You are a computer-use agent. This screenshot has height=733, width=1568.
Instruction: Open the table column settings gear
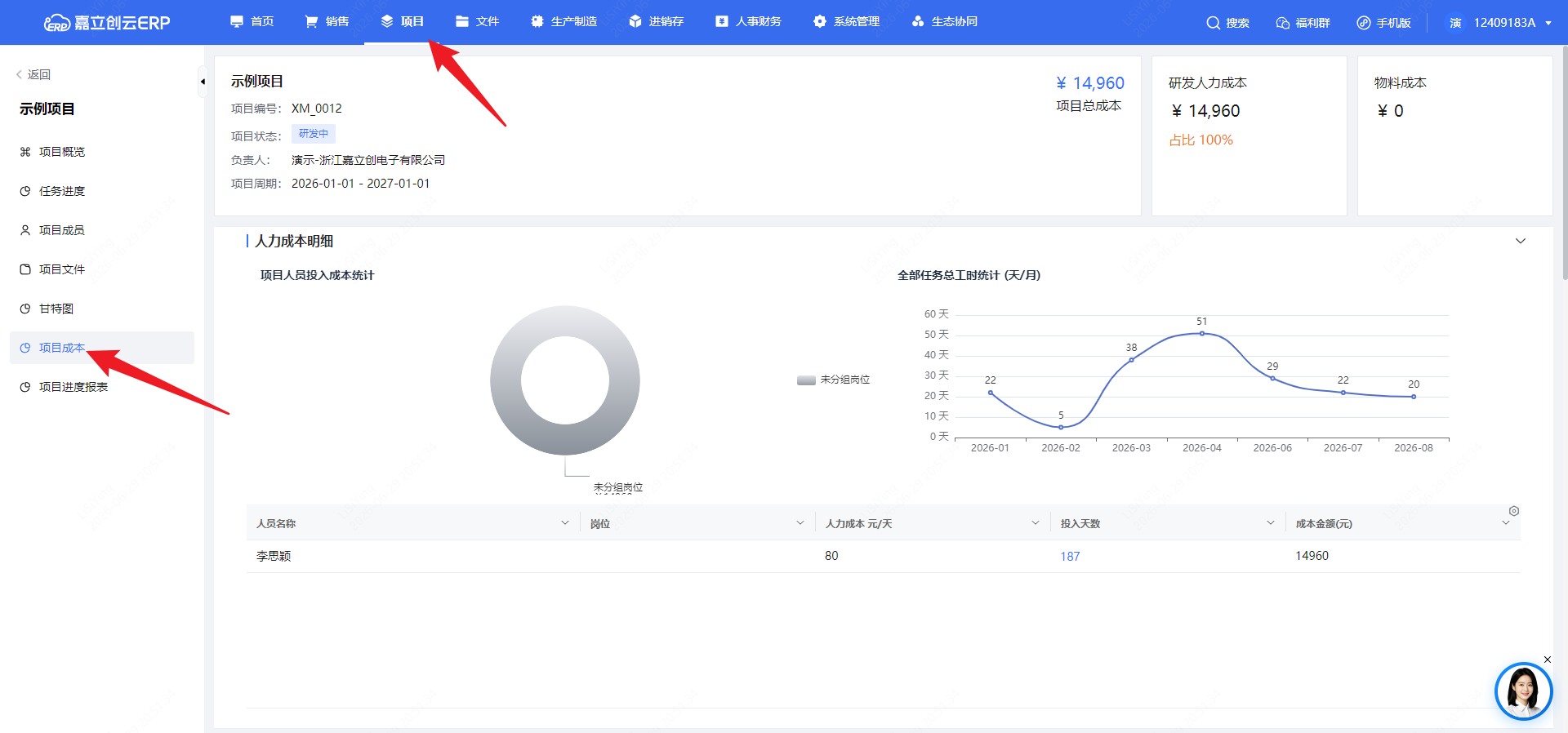(x=1513, y=511)
